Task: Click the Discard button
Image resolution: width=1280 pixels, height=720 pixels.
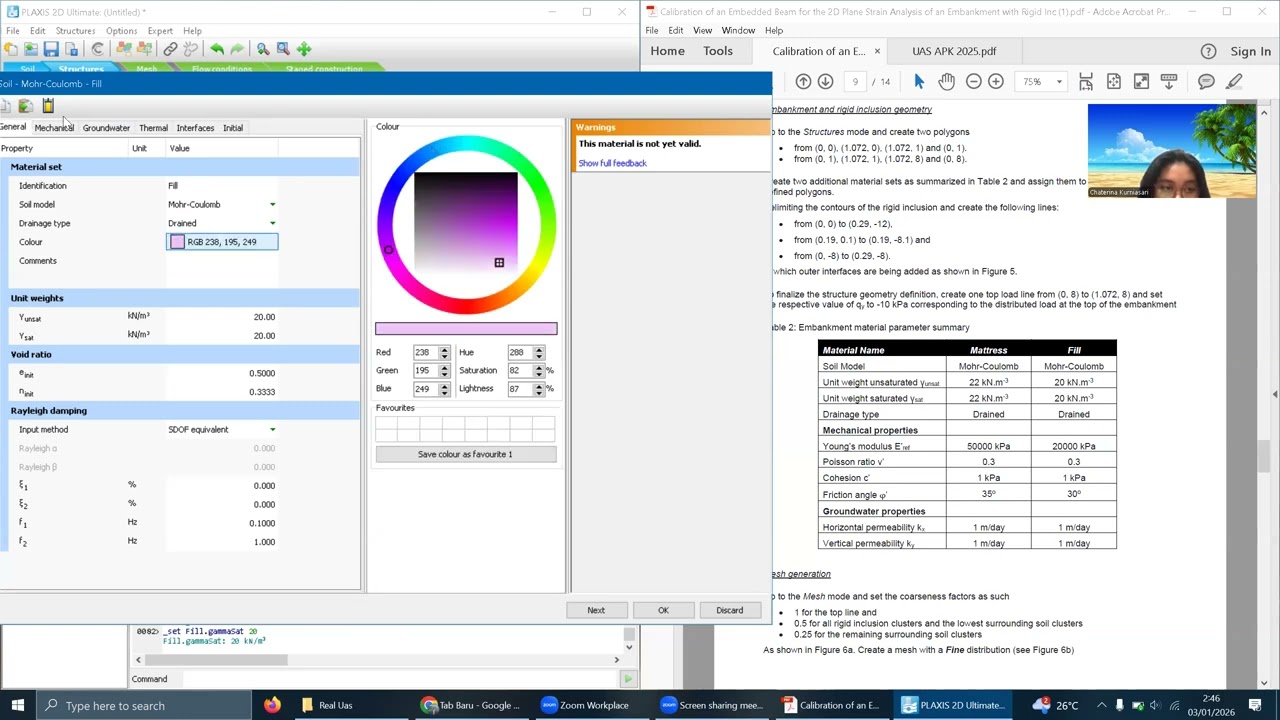Action: tap(729, 610)
